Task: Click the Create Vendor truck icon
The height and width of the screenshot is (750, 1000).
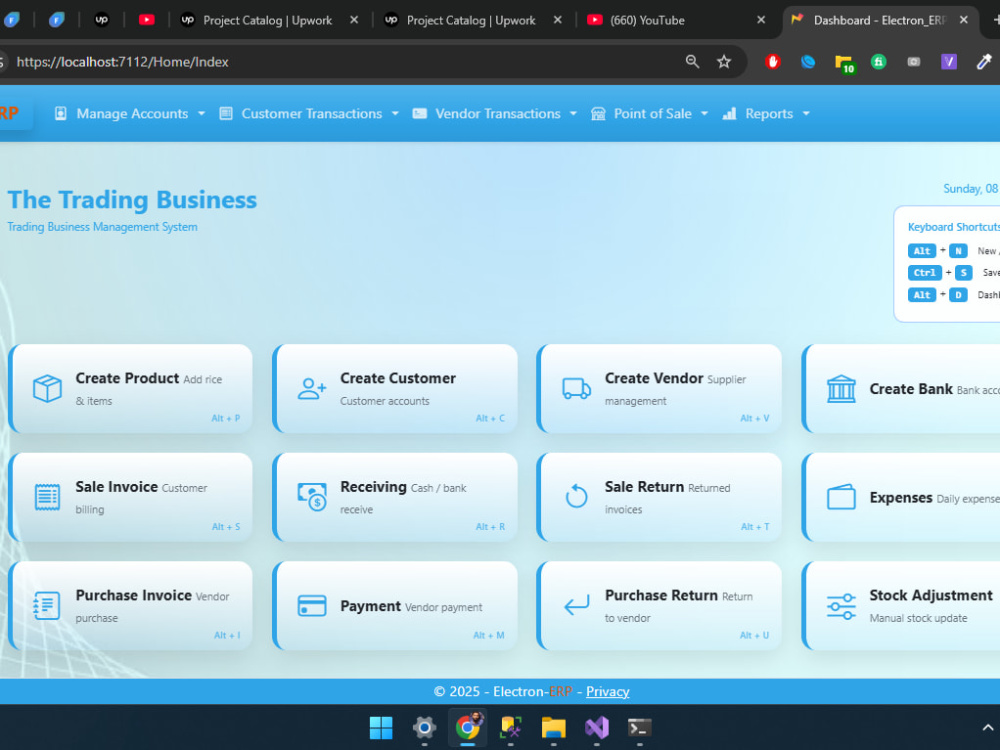Action: click(577, 388)
